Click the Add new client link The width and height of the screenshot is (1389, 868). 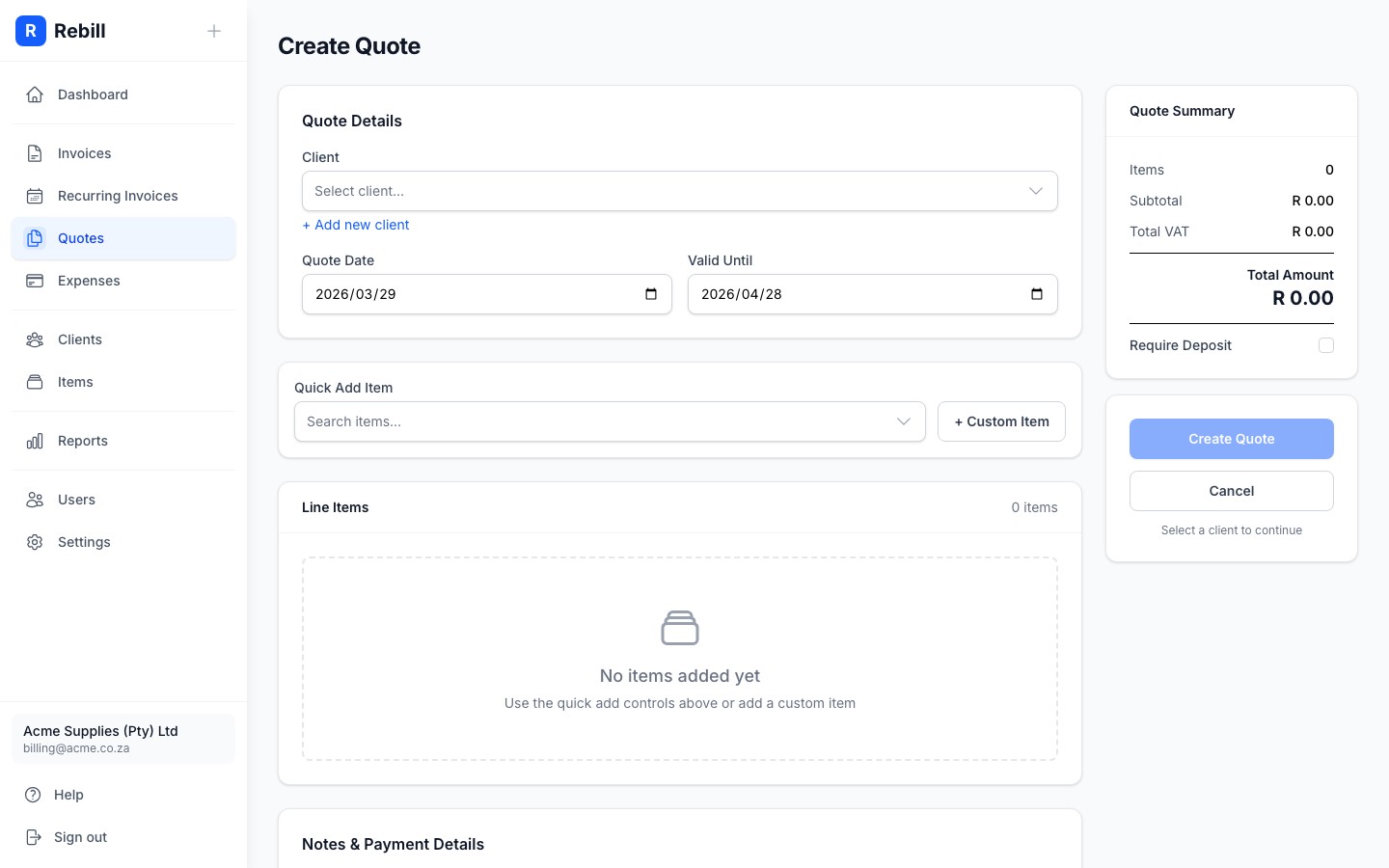(356, 225)
